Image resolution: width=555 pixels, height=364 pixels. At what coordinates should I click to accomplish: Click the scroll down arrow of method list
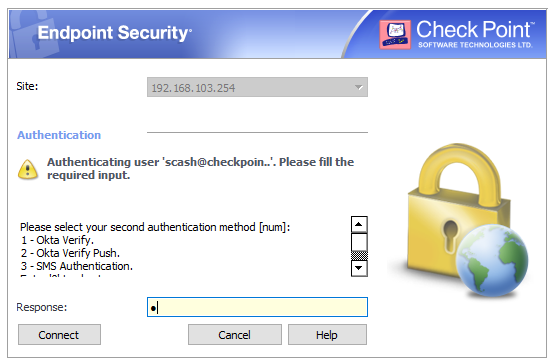359,268
